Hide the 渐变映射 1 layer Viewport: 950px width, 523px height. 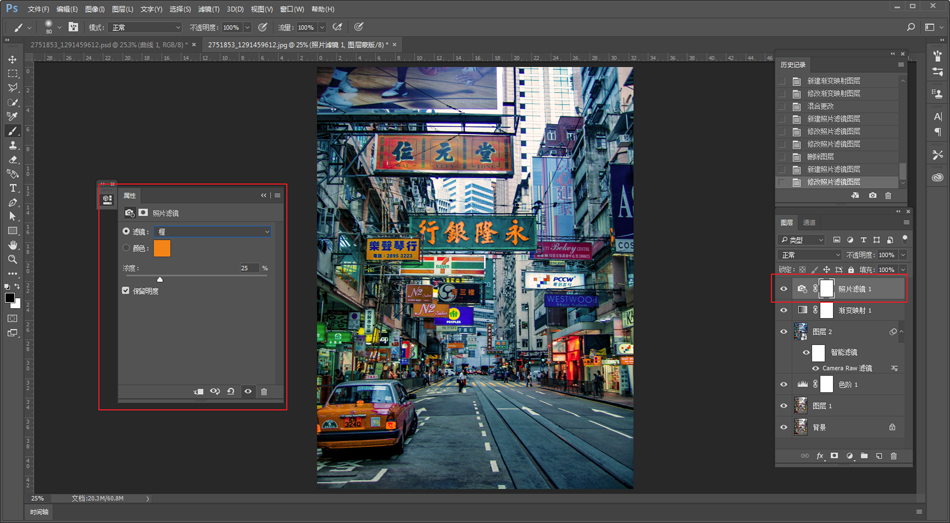tap(784, 311)
